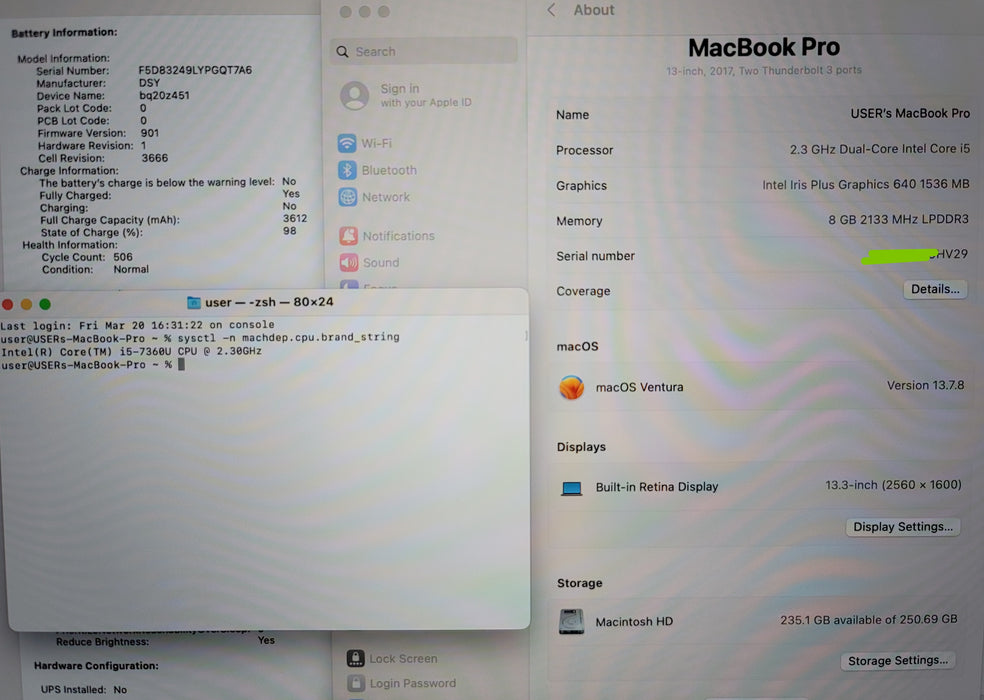Open Network settings in sidebar

374,197
